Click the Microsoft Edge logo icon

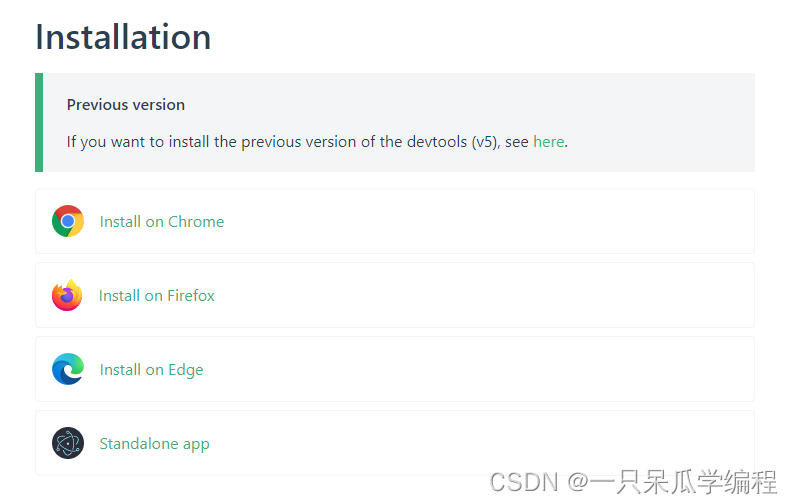point(68,369)
